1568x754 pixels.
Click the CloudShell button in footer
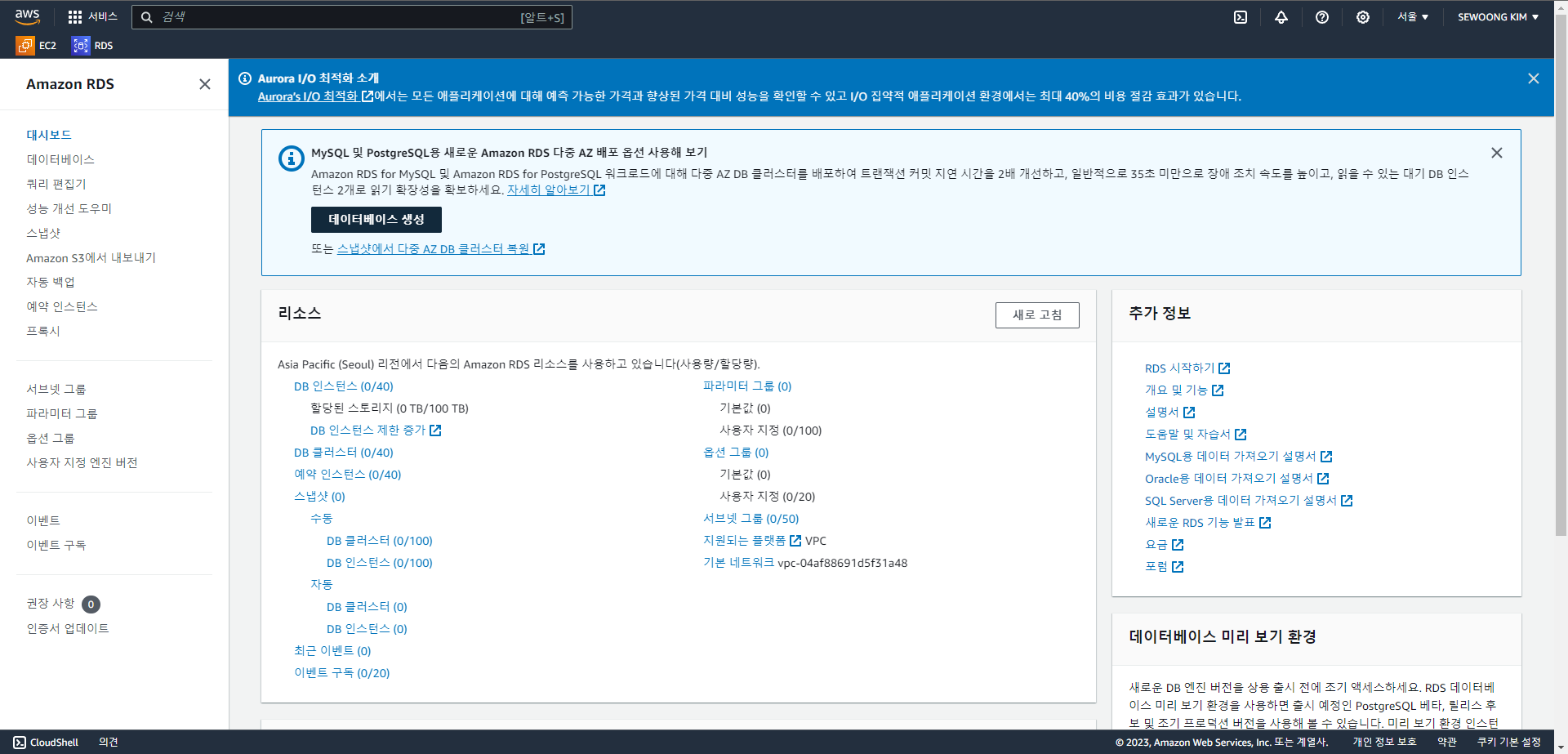pyautogui.click(x=46, y=743)
